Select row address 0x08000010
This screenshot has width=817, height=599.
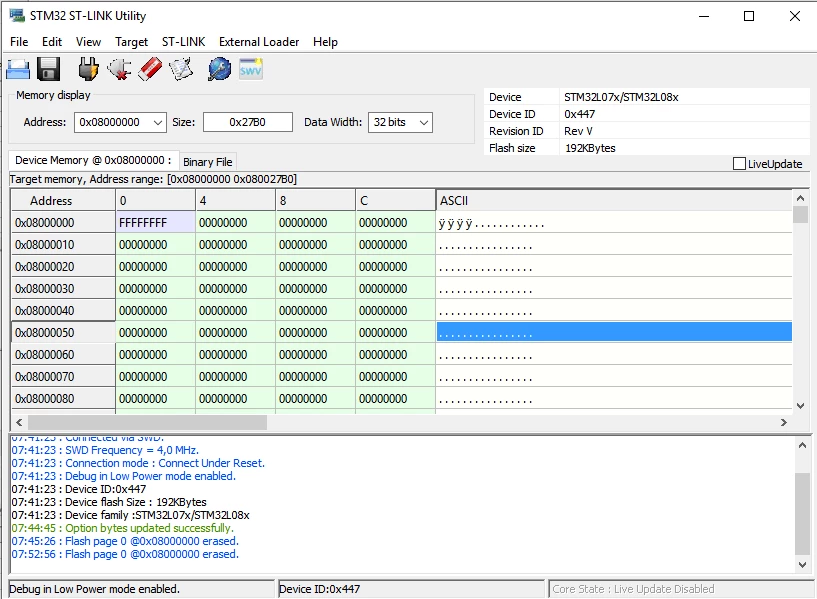(x=63, y=244)
